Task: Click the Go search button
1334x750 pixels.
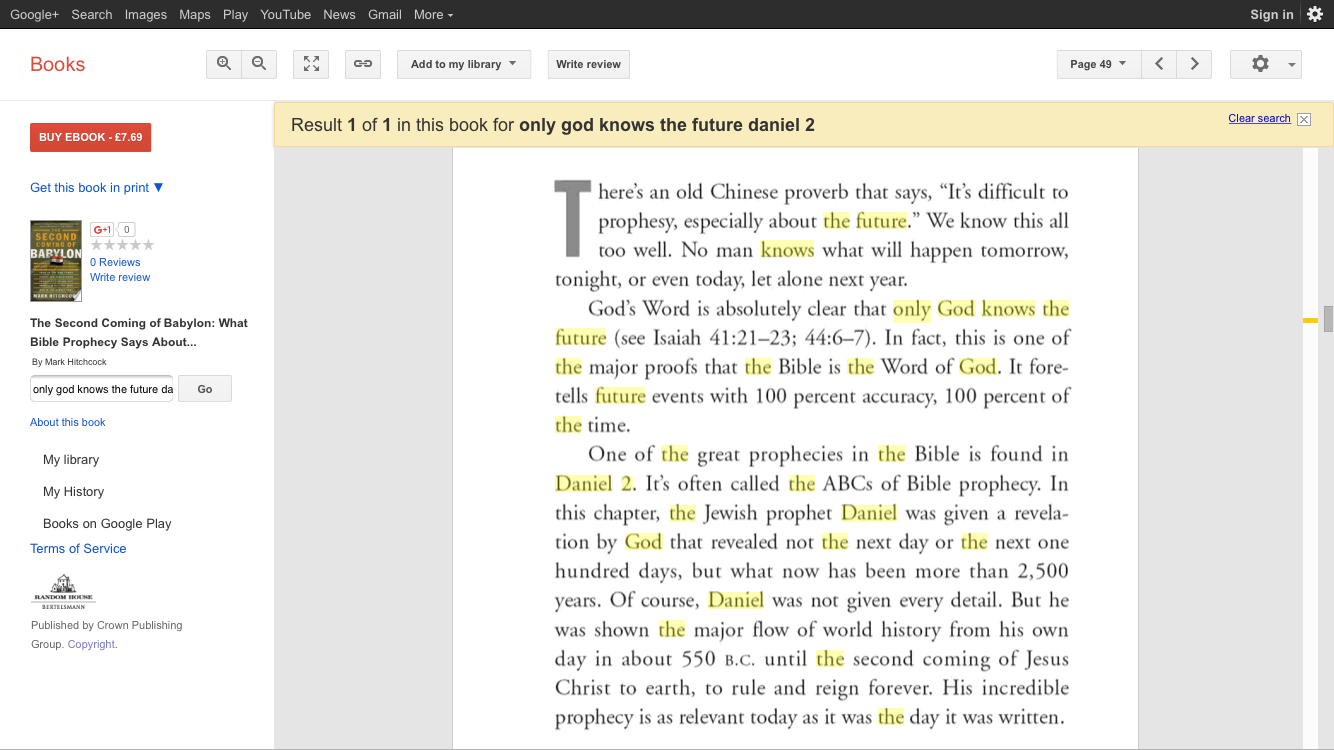Action: click(x=205, y=389)
